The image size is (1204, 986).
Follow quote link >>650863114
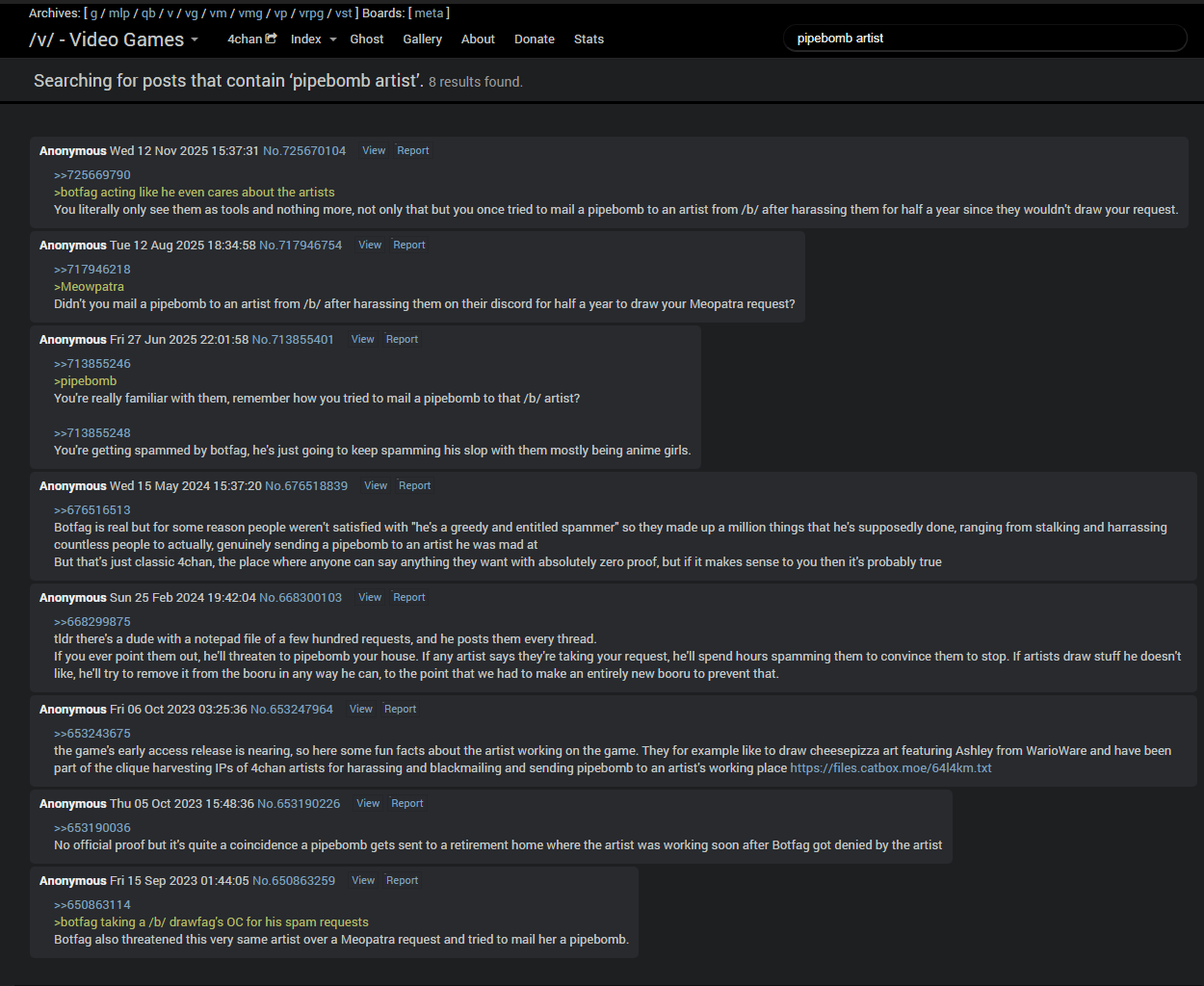point(92,905)
